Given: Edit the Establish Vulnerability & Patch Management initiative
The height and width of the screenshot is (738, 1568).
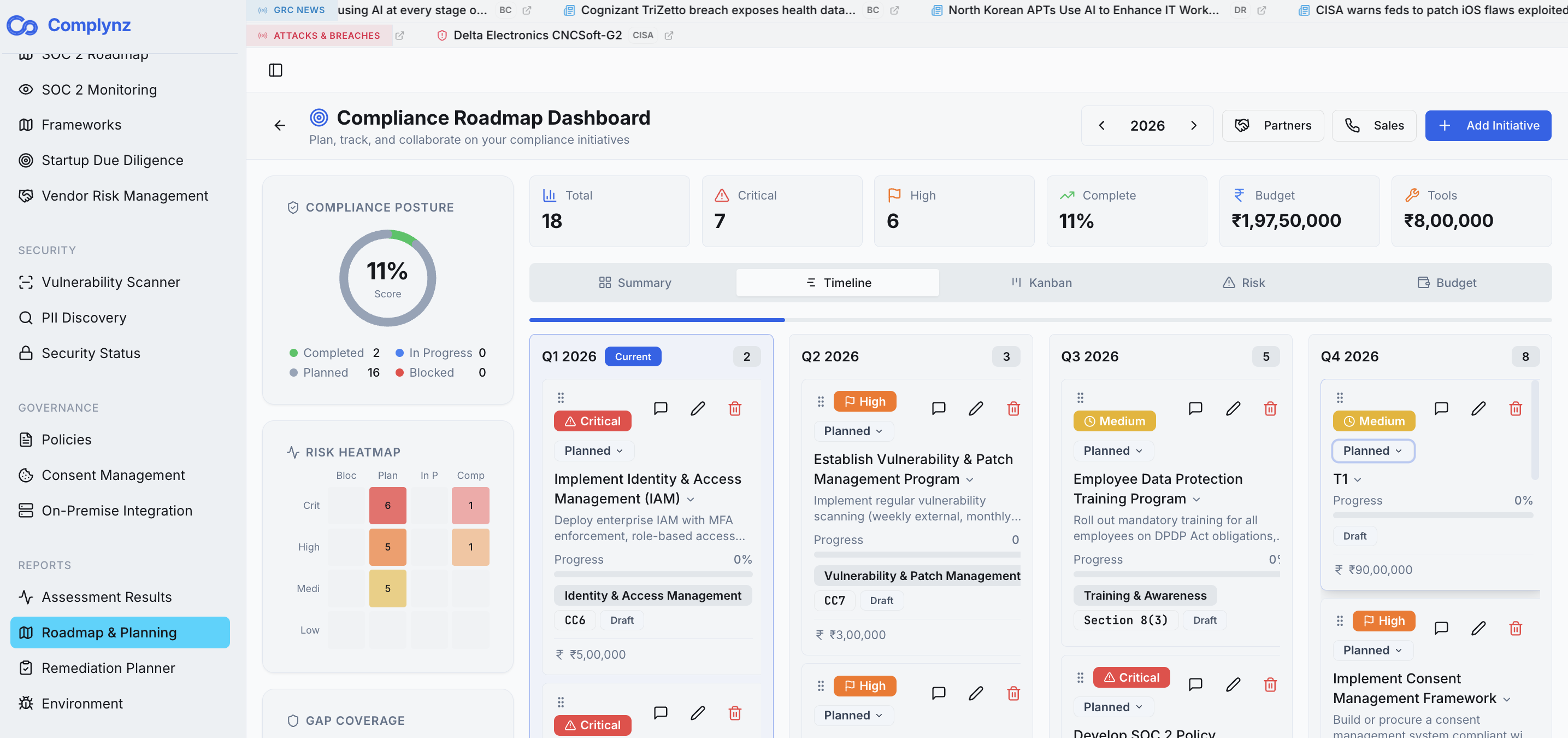Looking at the screenshot, I should pos(976,408).
